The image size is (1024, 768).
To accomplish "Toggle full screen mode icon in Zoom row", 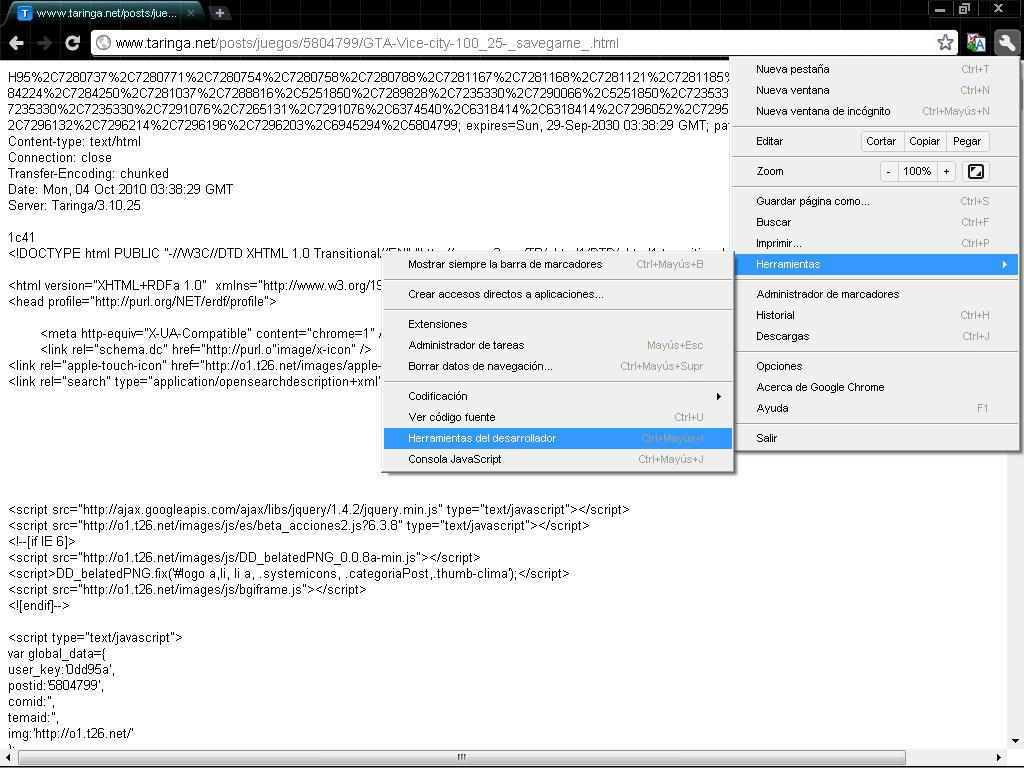I will coord(976,171).
